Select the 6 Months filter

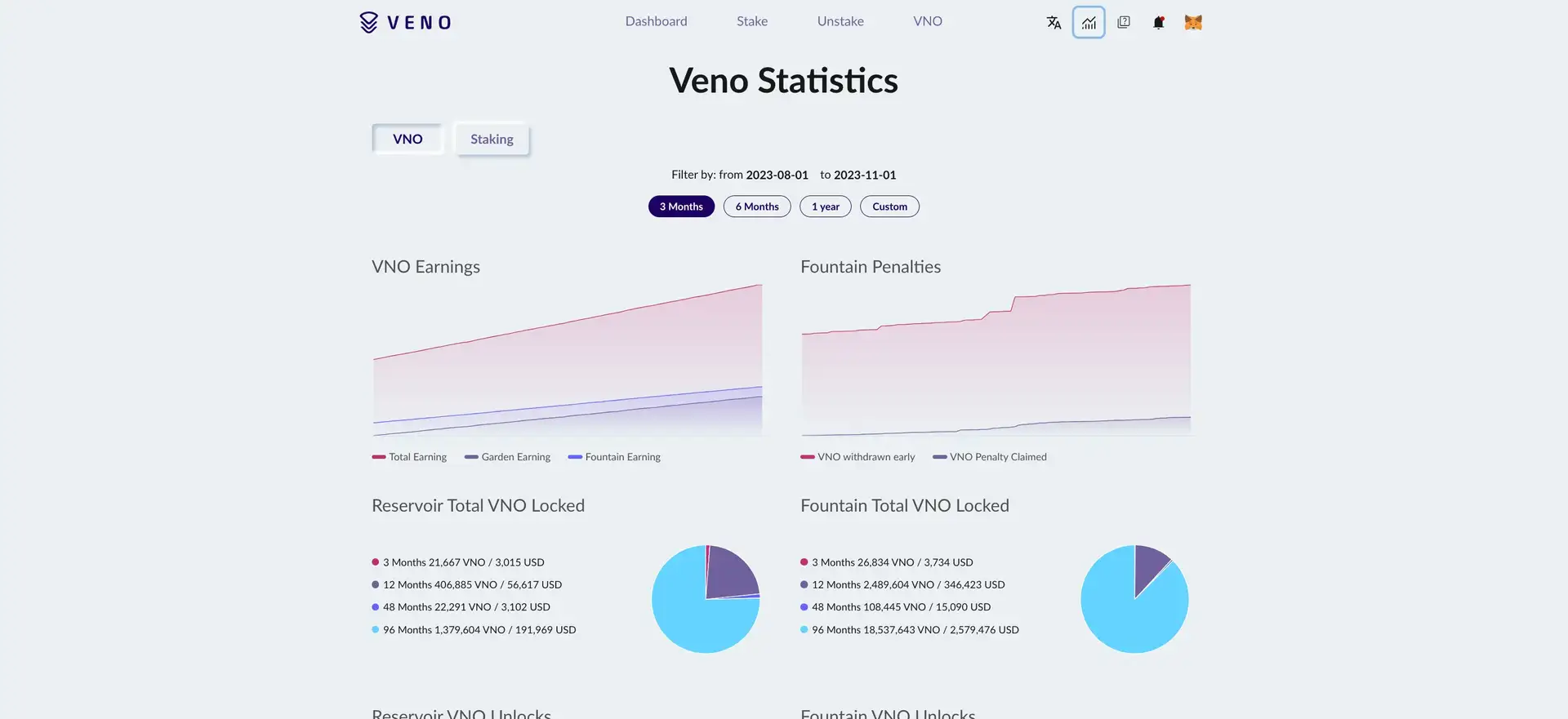[x=757, y=206]
